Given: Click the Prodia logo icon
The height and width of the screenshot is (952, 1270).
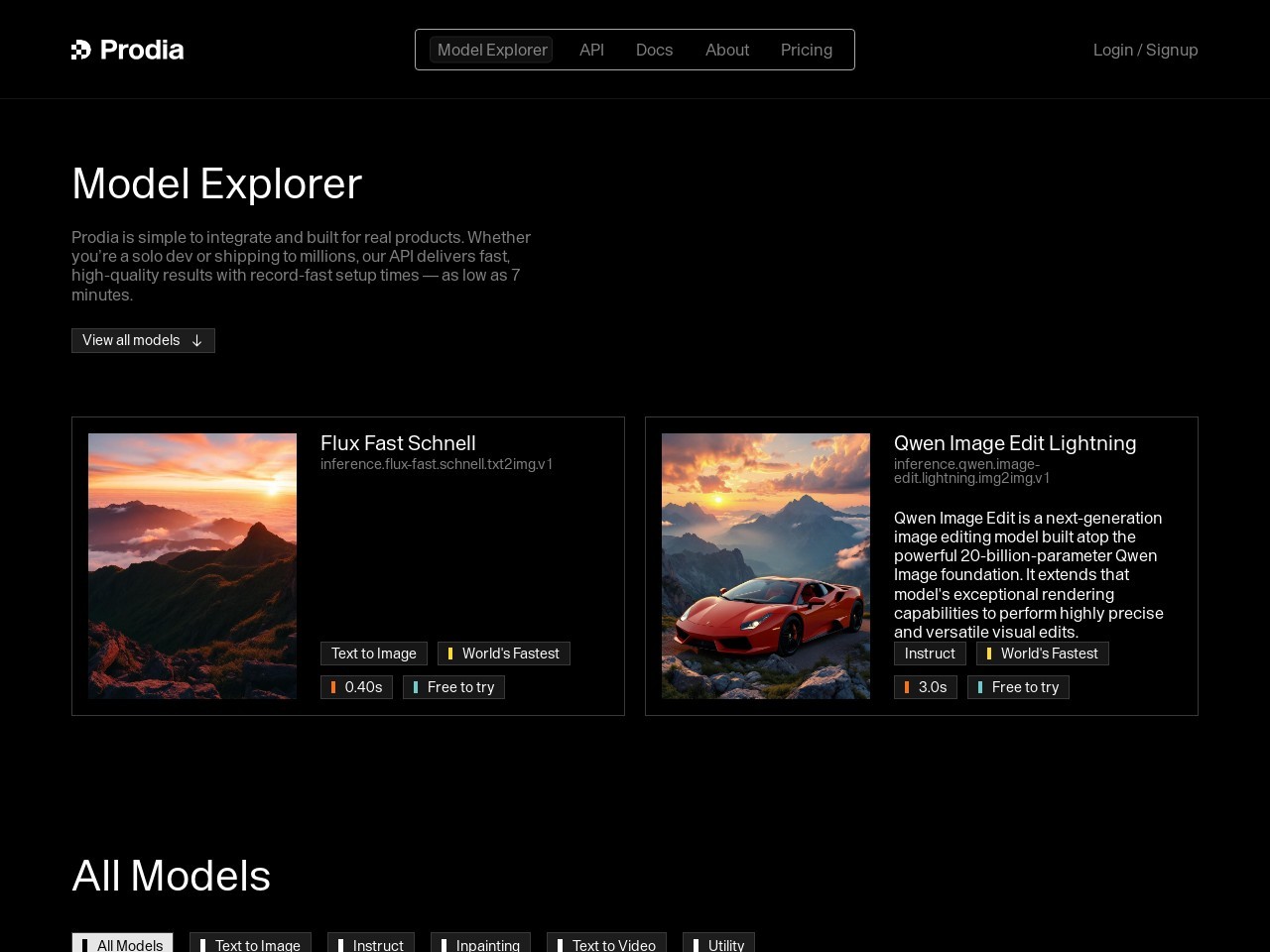Looking at the screenshot, I should pyautogui.click(x=81, y=50).
